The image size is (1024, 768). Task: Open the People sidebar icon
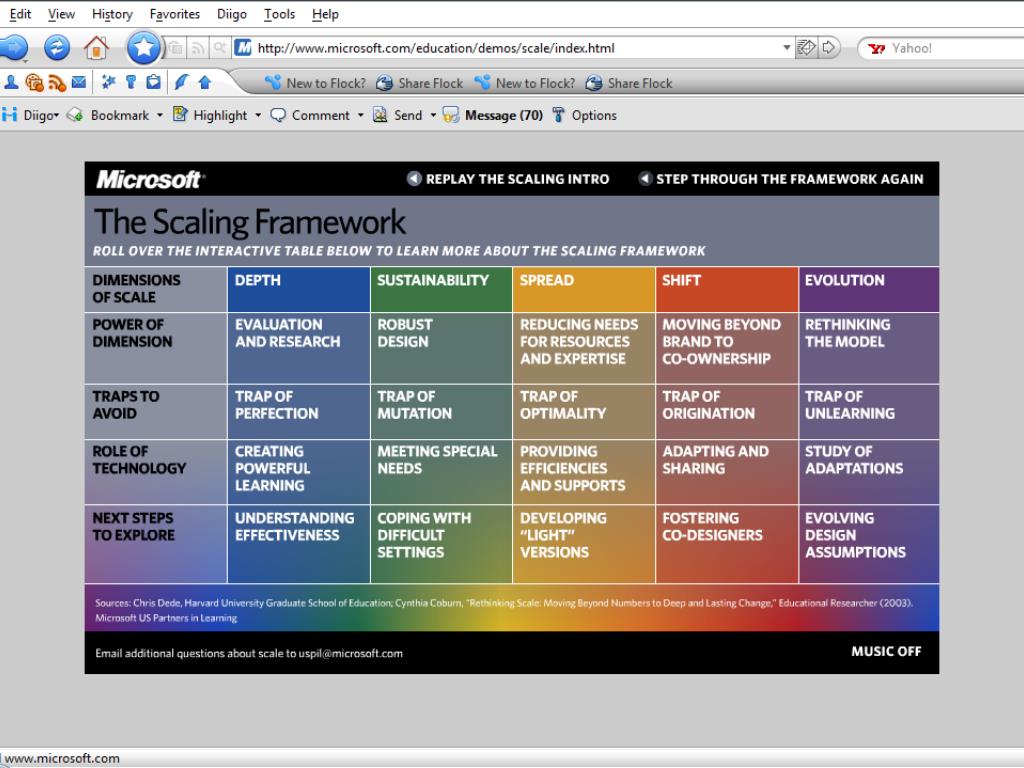(x=11, y=82)
